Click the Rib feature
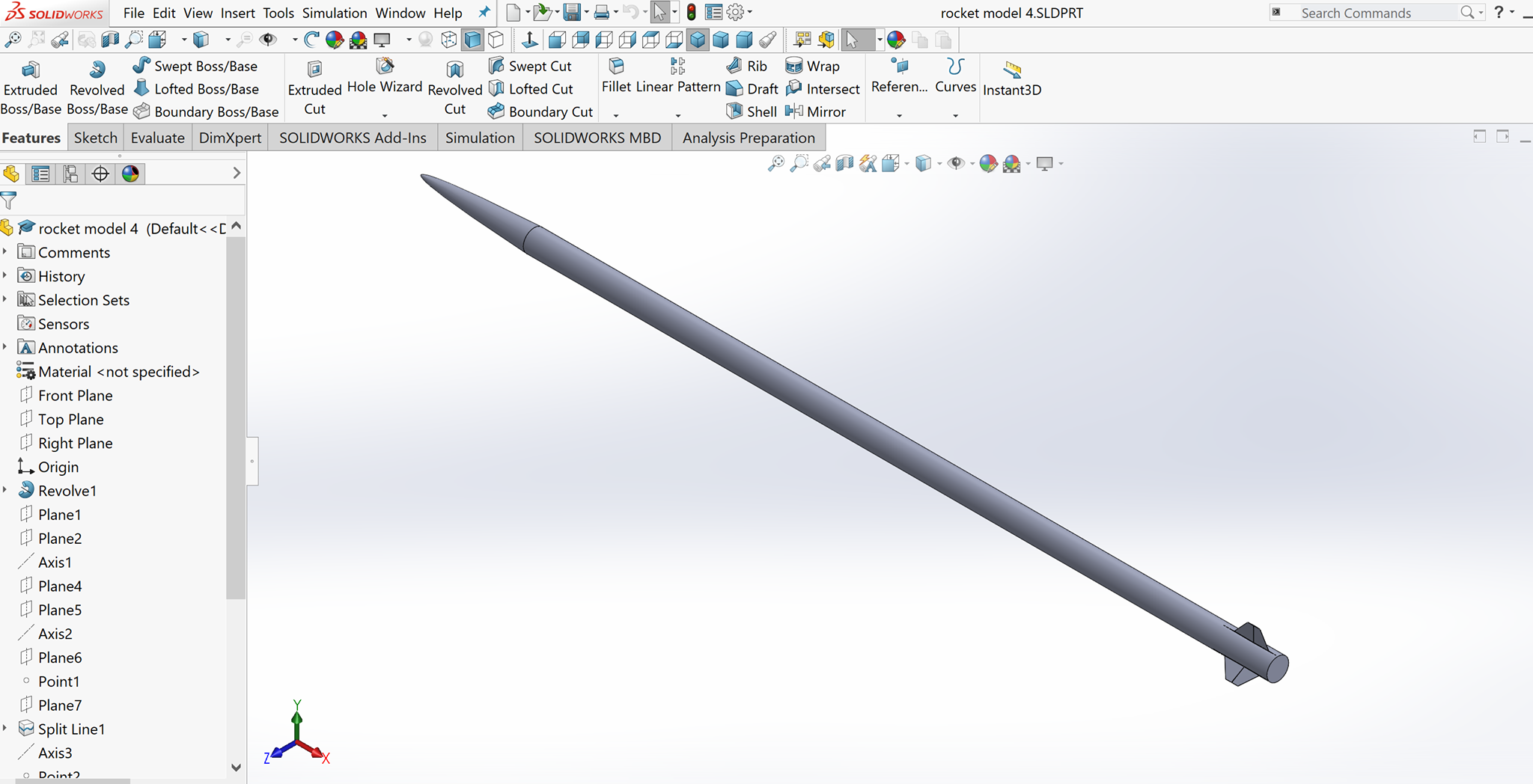 (x=747, y=66)
